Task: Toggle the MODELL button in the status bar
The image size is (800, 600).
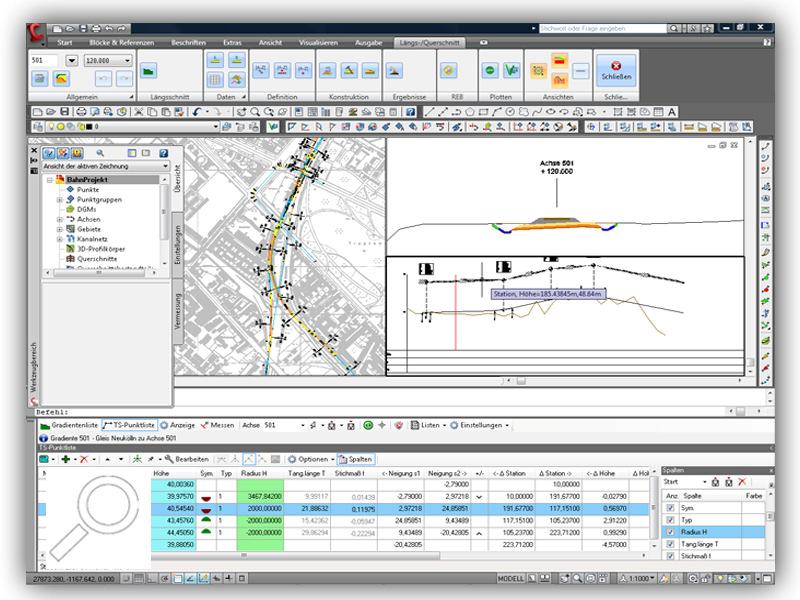Action: pyautogui.click(x=511, y=578)
